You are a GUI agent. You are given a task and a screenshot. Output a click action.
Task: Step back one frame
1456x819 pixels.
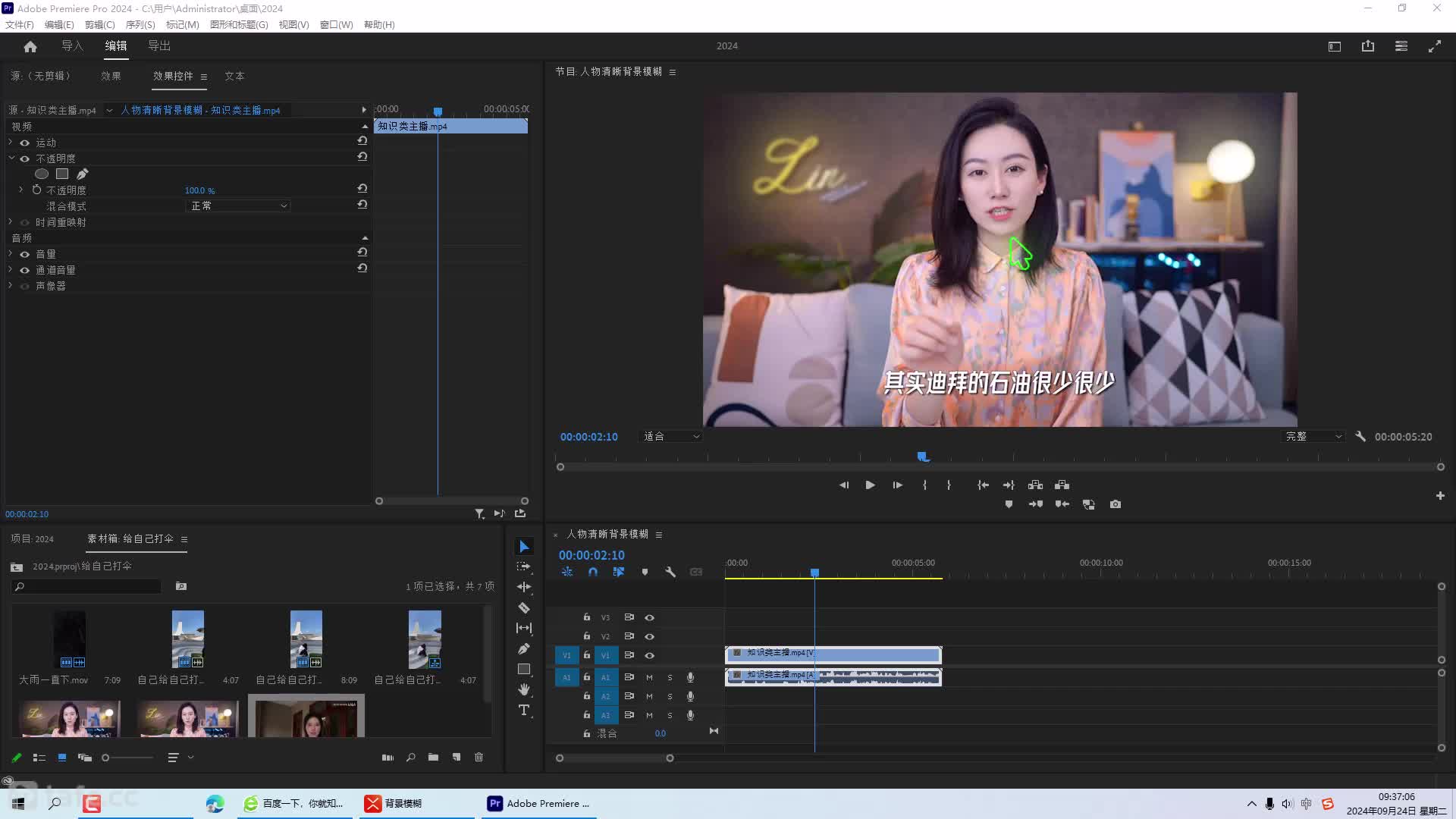(844, 485)
